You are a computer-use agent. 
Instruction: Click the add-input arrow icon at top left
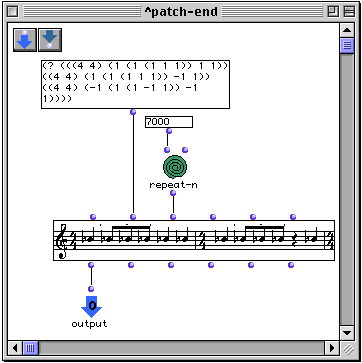25,40
